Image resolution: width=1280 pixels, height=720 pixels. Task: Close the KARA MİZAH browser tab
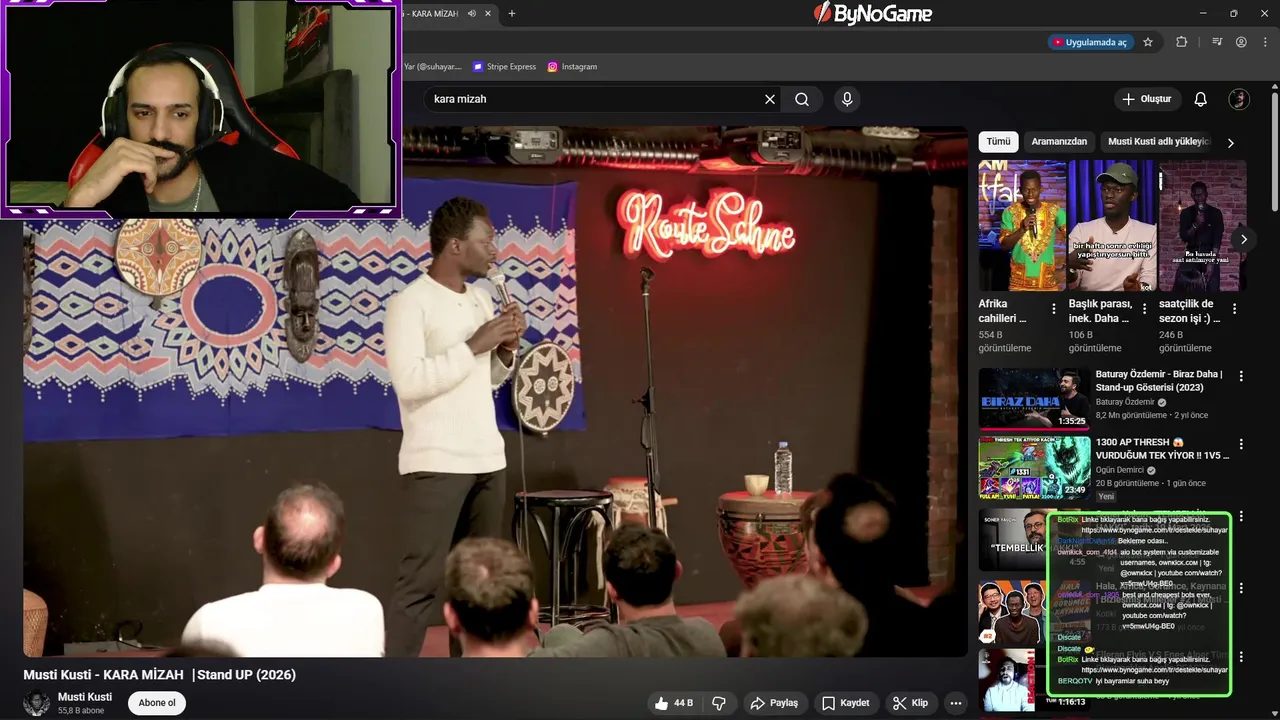(489, 13)
